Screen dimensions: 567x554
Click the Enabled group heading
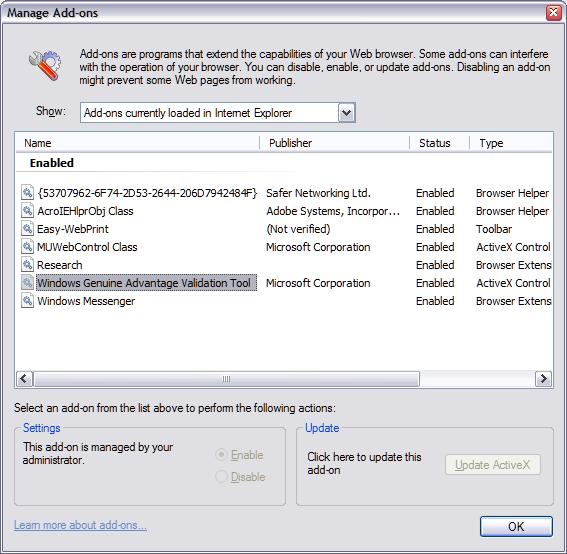click(x=52, y=163)
